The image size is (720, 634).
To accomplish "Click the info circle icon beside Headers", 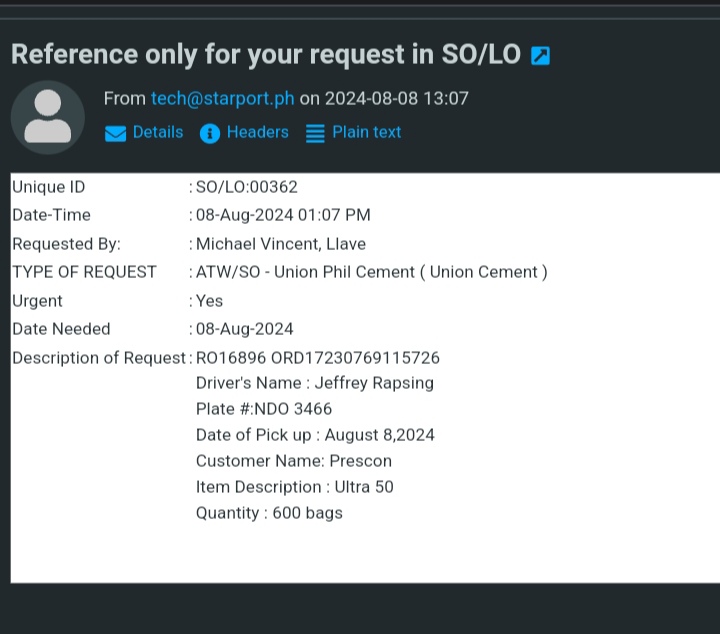I will click(x=209, y=133).
